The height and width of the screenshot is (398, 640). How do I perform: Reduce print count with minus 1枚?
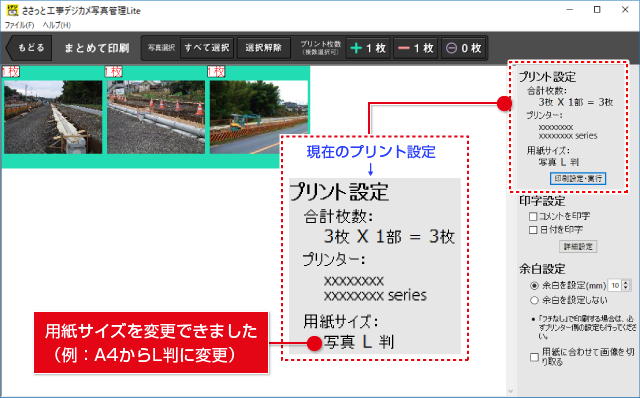[416, 48]
